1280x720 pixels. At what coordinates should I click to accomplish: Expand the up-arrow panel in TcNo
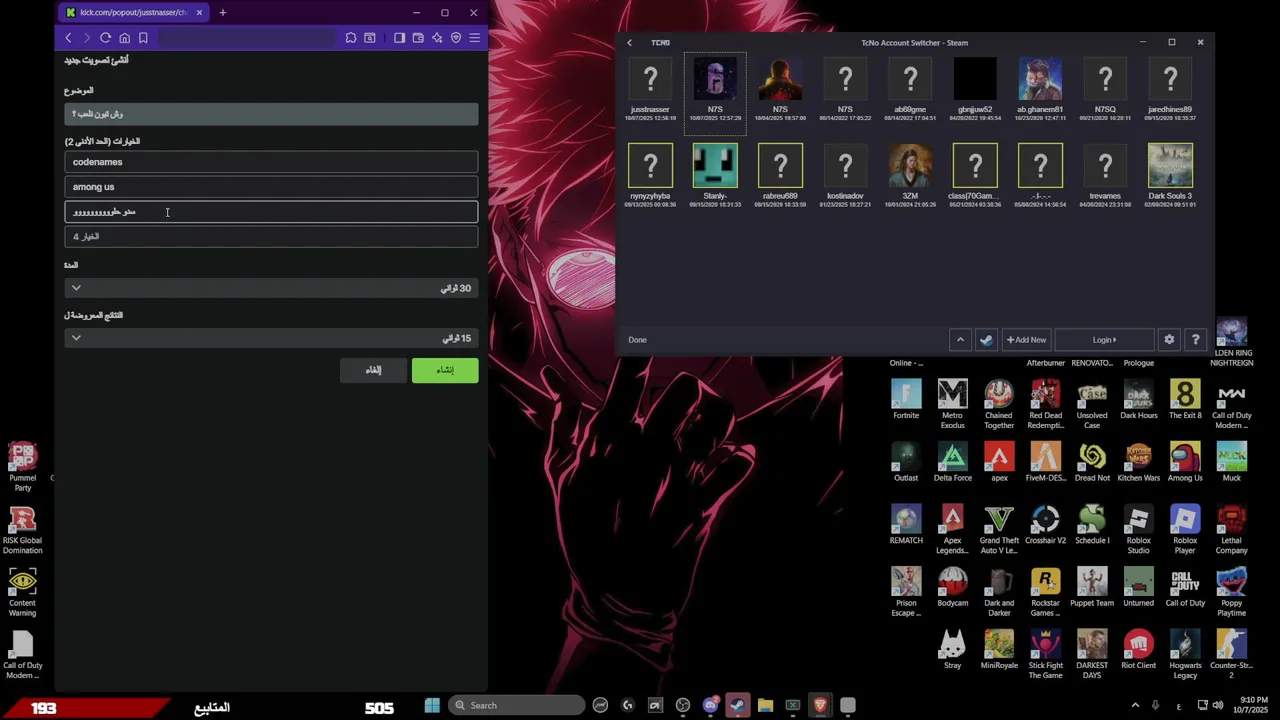[960, 340]
